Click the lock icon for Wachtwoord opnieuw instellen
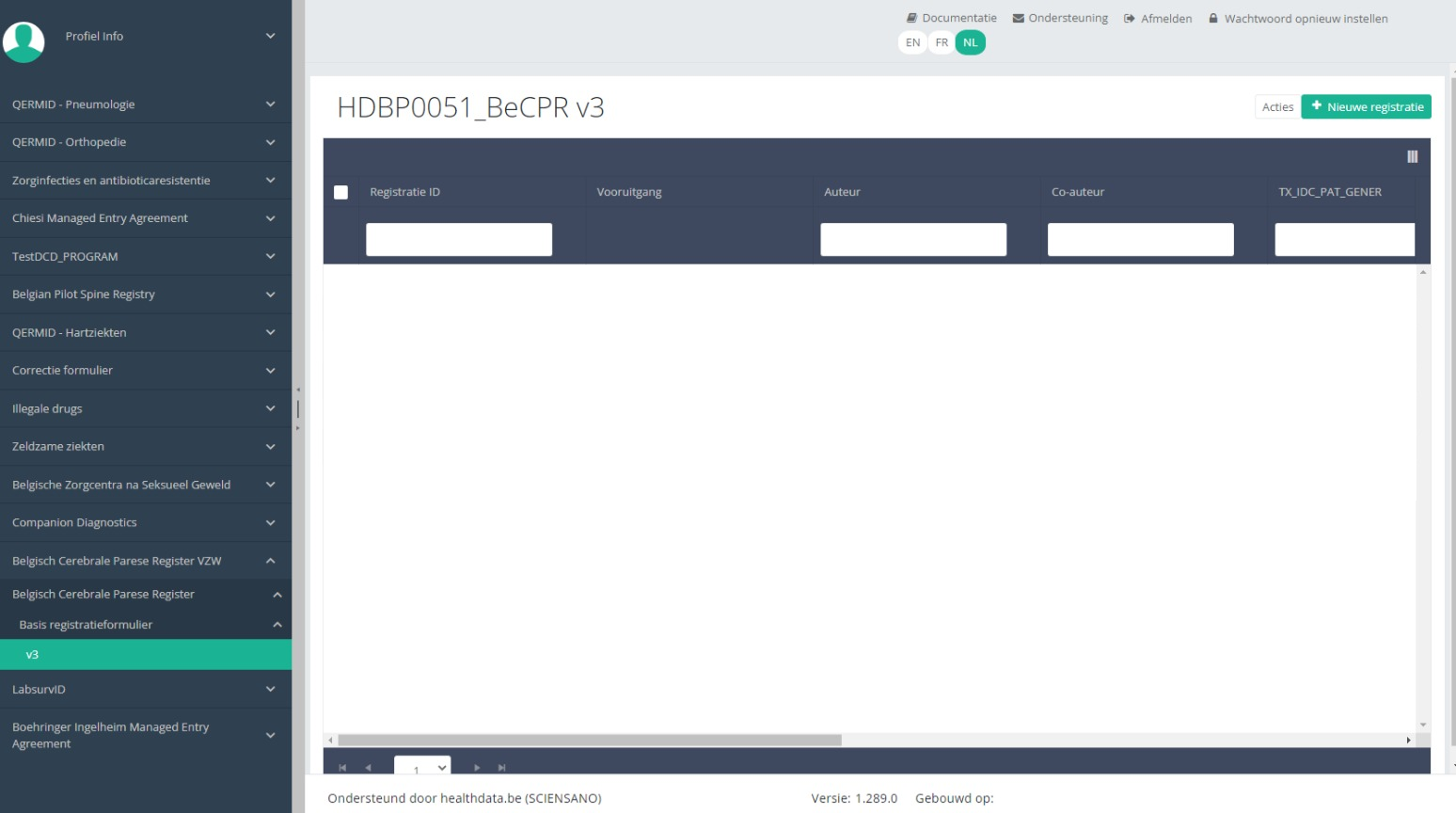This screenshot has width=1456, height=813. point(1213,18)
